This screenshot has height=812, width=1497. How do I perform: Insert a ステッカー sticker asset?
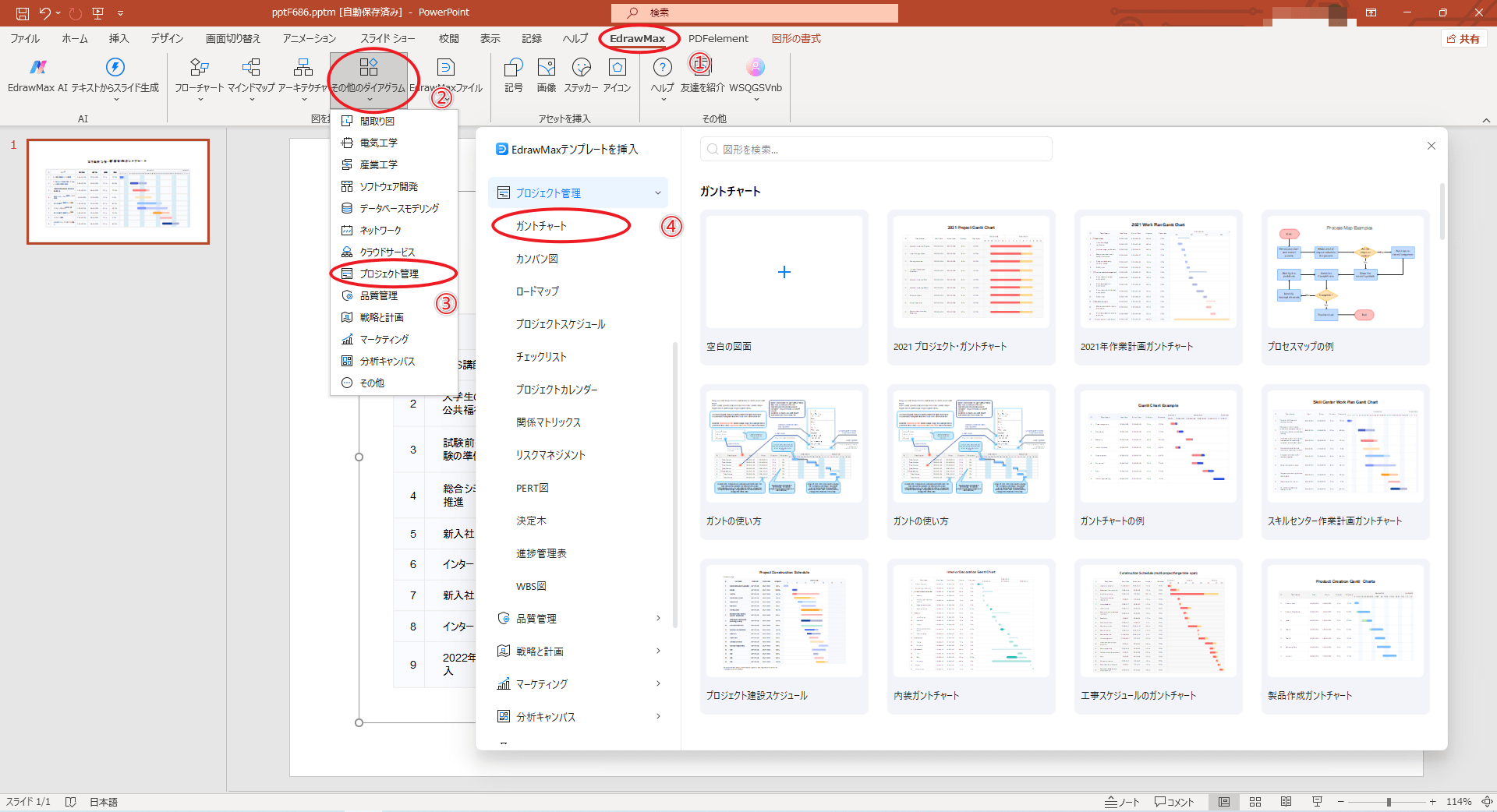click(581, 75)
